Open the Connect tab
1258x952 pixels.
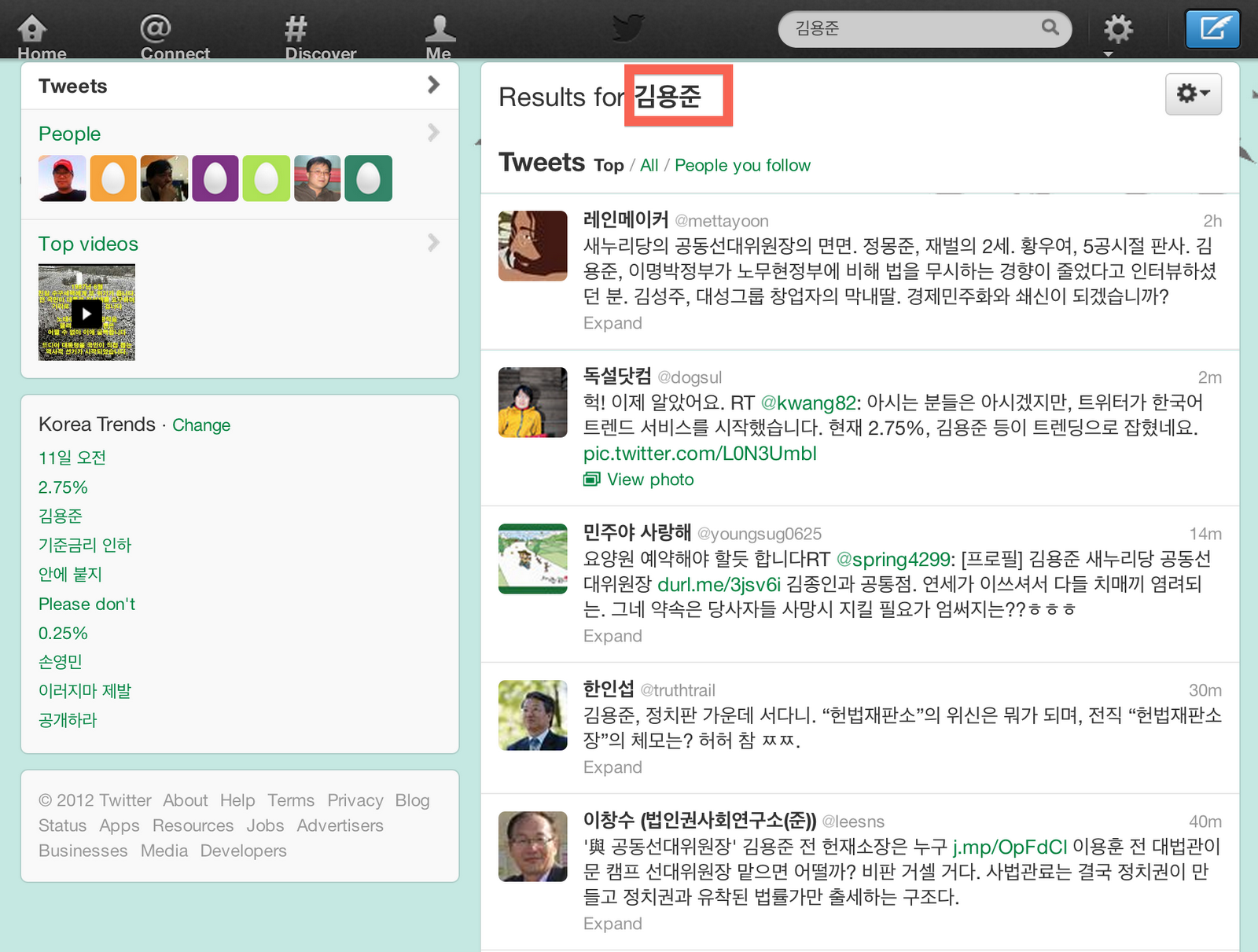(x=175, y=36)
